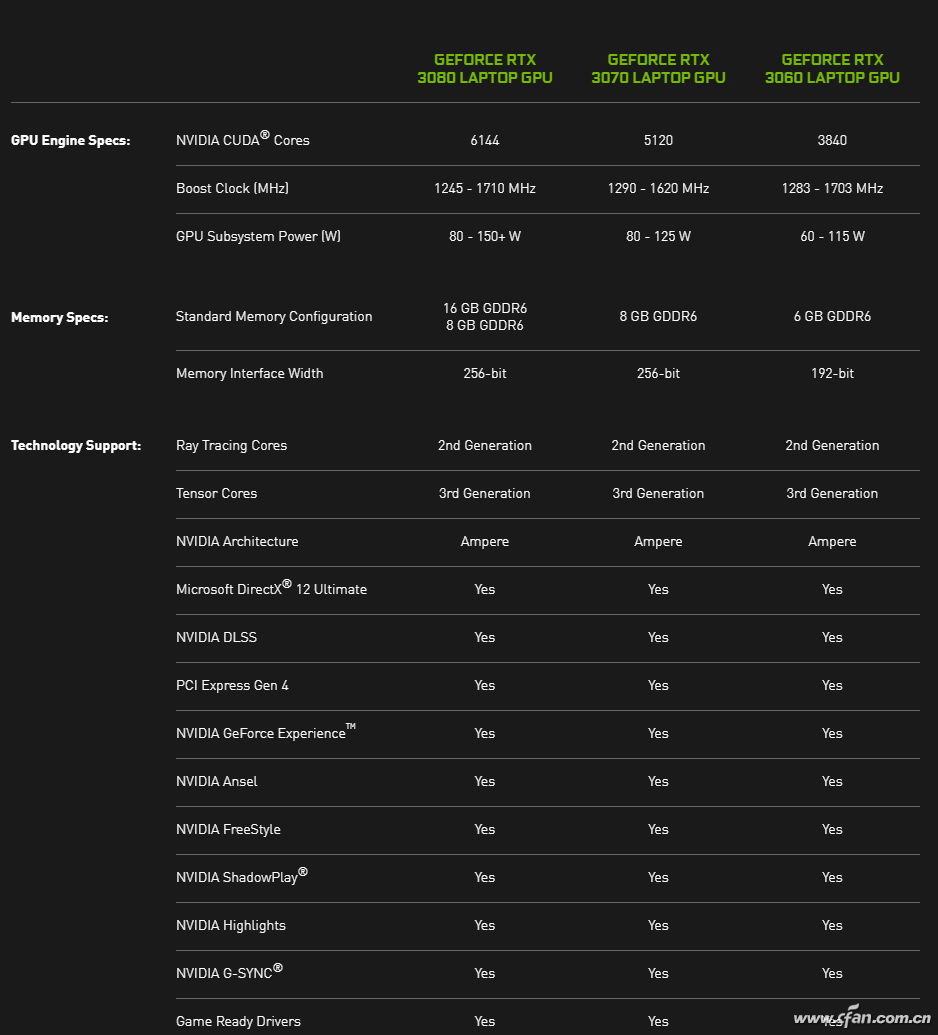Click the Memory Interface Width label
This screenshot has height=1035, width=938.
pos(250,374)
